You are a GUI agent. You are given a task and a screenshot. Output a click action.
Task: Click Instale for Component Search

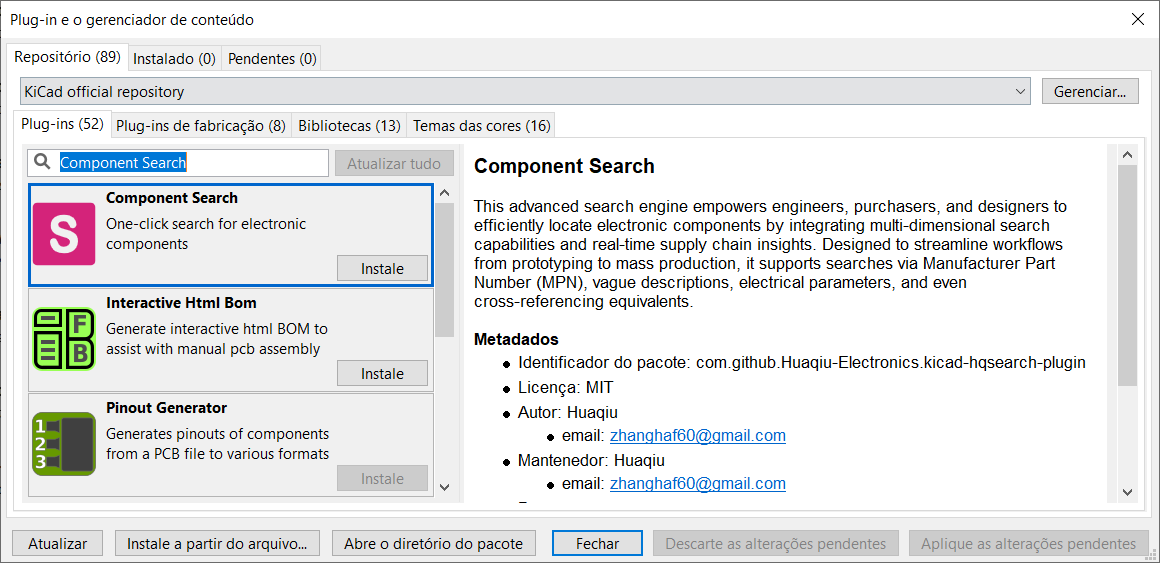[x=382, y=269]
